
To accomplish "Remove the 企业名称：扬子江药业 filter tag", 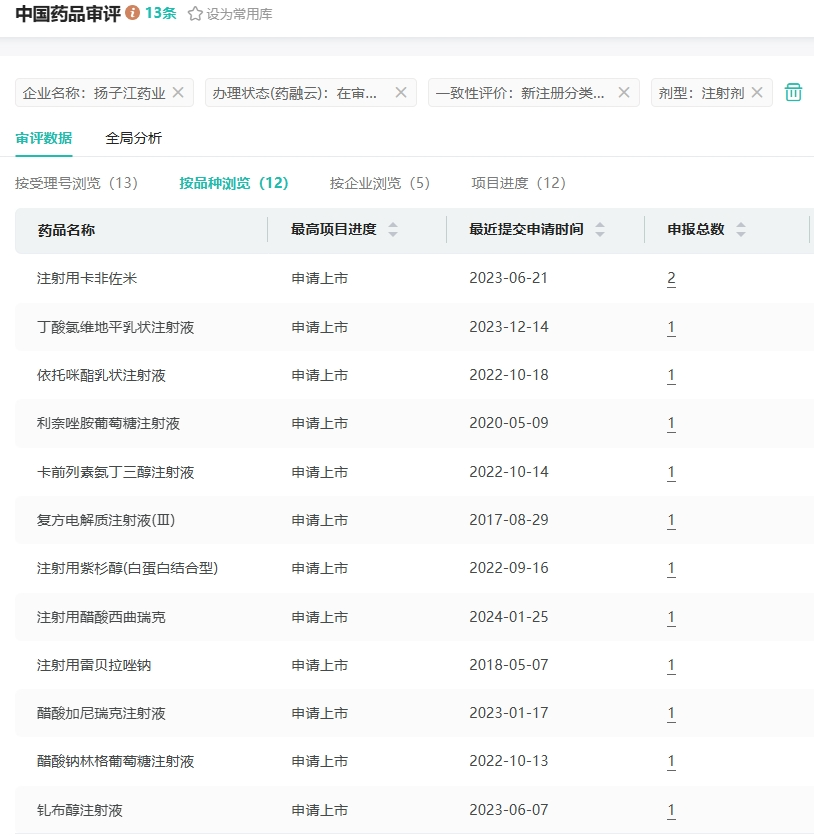I will pos(178,93).
